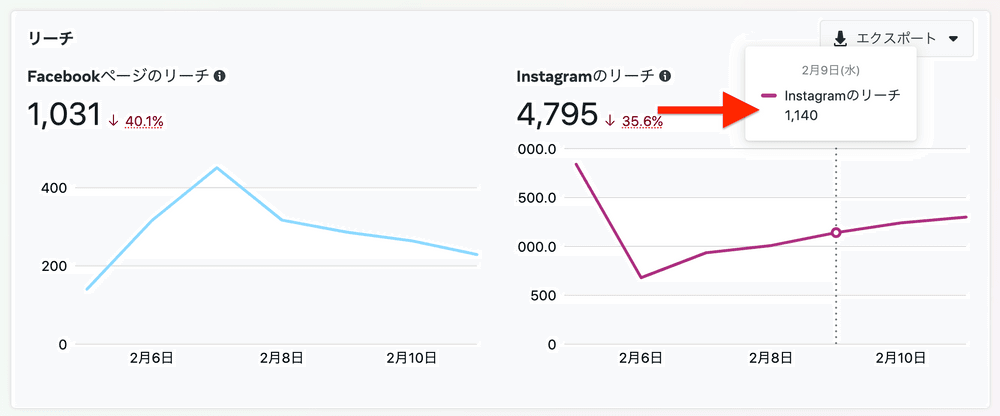Click the purple legend swatch in tooltip

pyautogui.click(x=769, y=96)
